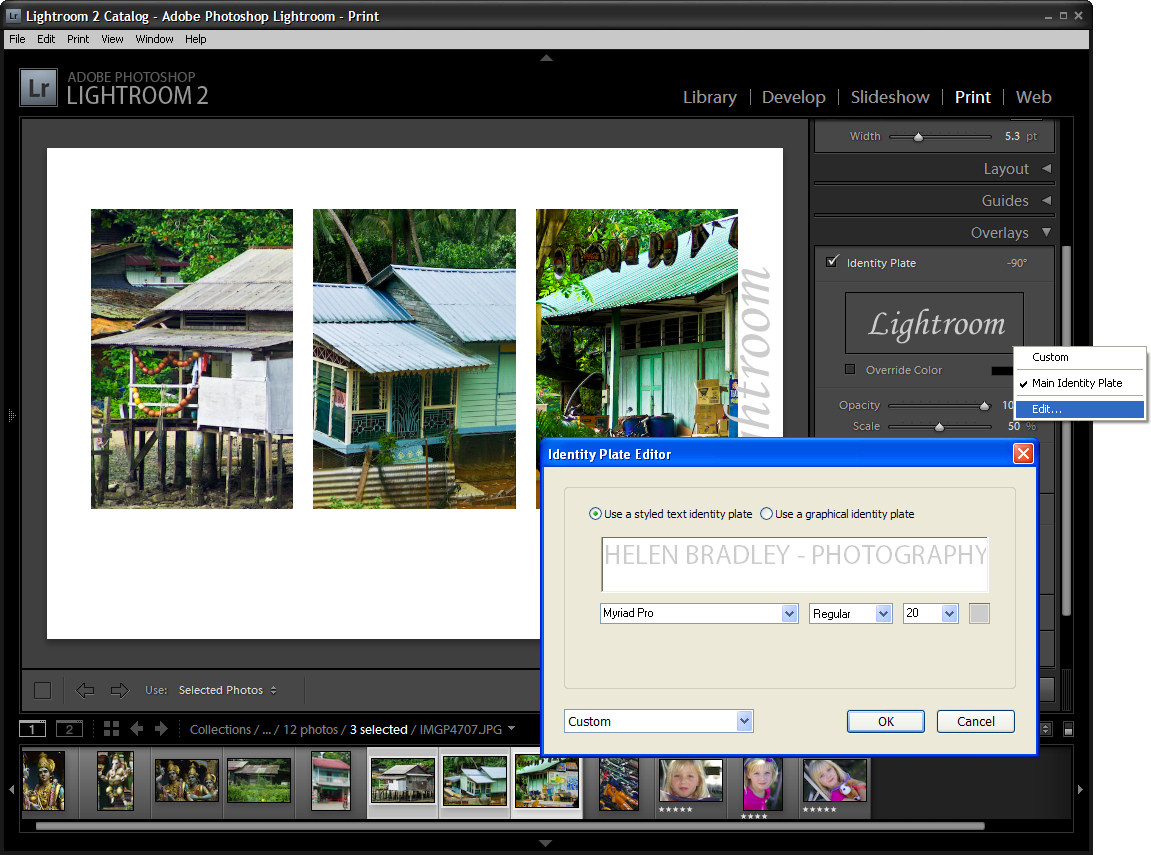The height and width of the screenshot is (855, 1151).
Task: Open the Use Selected Photos dropdown
Action: point(228,690)
